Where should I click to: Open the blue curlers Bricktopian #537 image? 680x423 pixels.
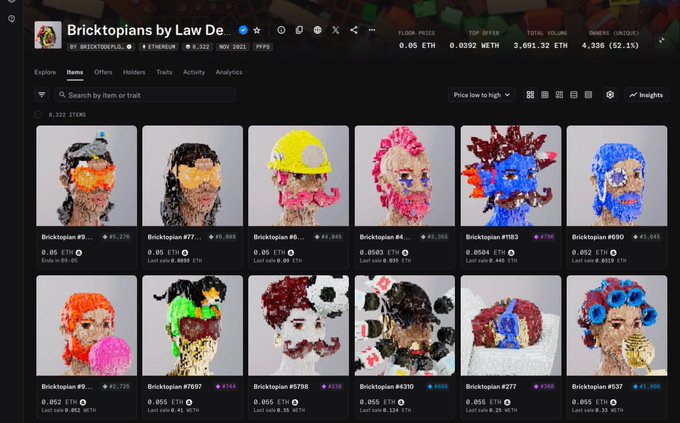(x=617, y=325)
